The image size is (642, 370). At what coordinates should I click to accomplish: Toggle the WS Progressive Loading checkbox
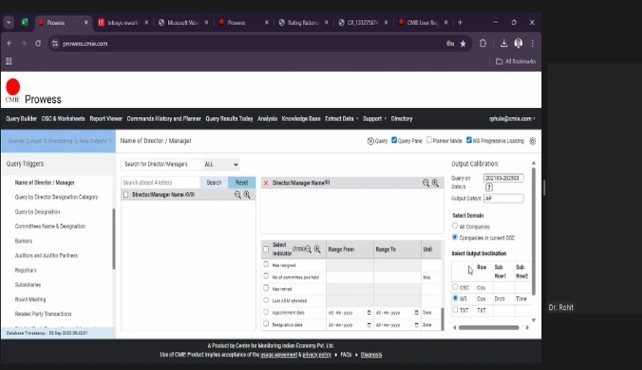tap(469, 140)
